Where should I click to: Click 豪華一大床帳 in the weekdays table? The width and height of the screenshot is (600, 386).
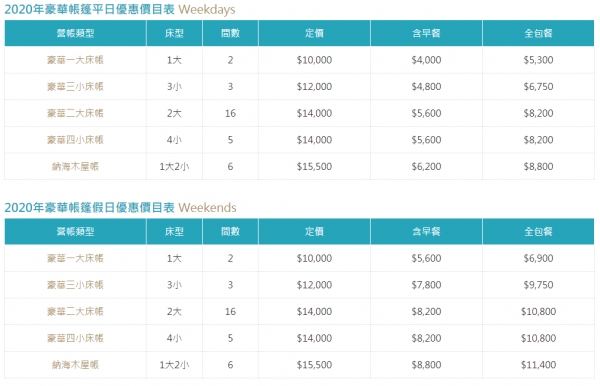tap(75, 60)
